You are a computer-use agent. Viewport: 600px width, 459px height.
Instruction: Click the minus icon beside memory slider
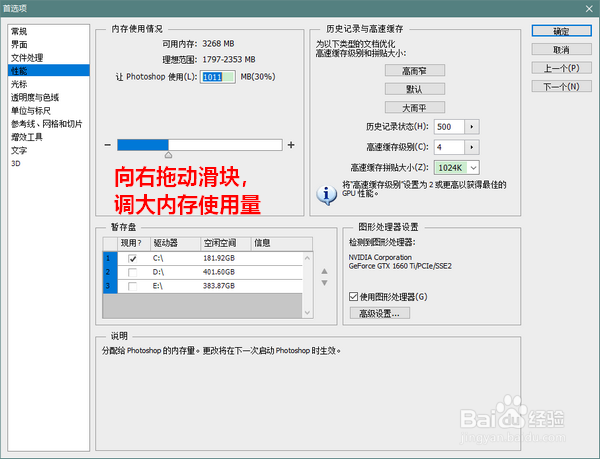pos(108,145)
